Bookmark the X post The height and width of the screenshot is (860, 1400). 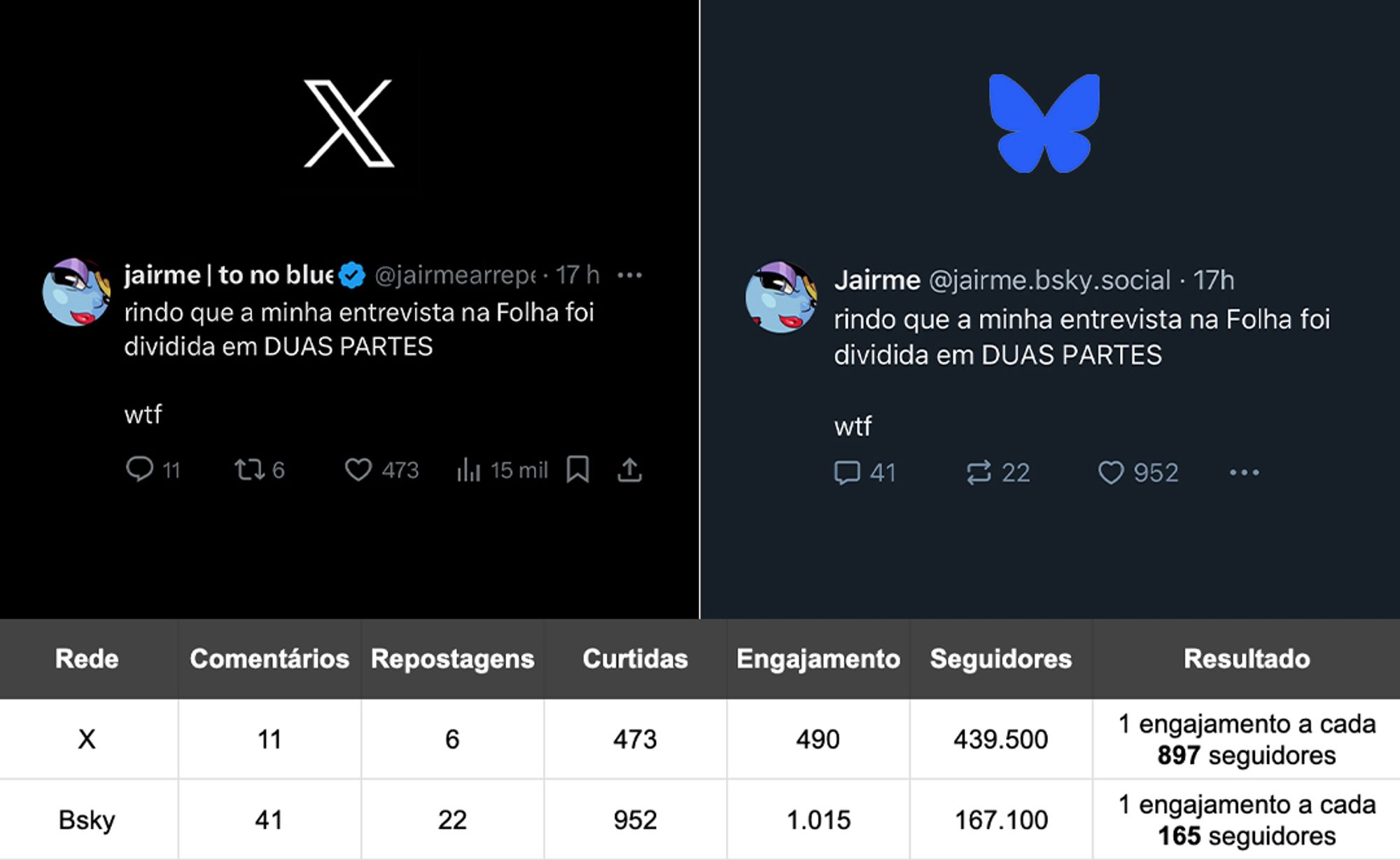pyautogui.click(x=577, y=469)
